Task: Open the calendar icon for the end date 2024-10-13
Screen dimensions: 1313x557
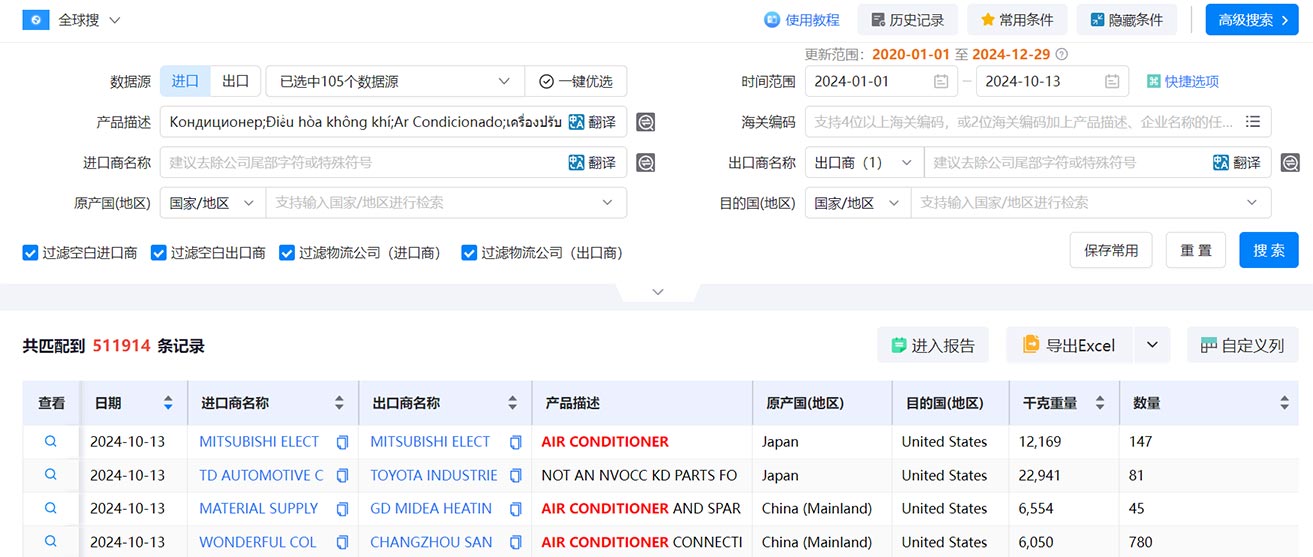Action: [x=1112, y=81]
